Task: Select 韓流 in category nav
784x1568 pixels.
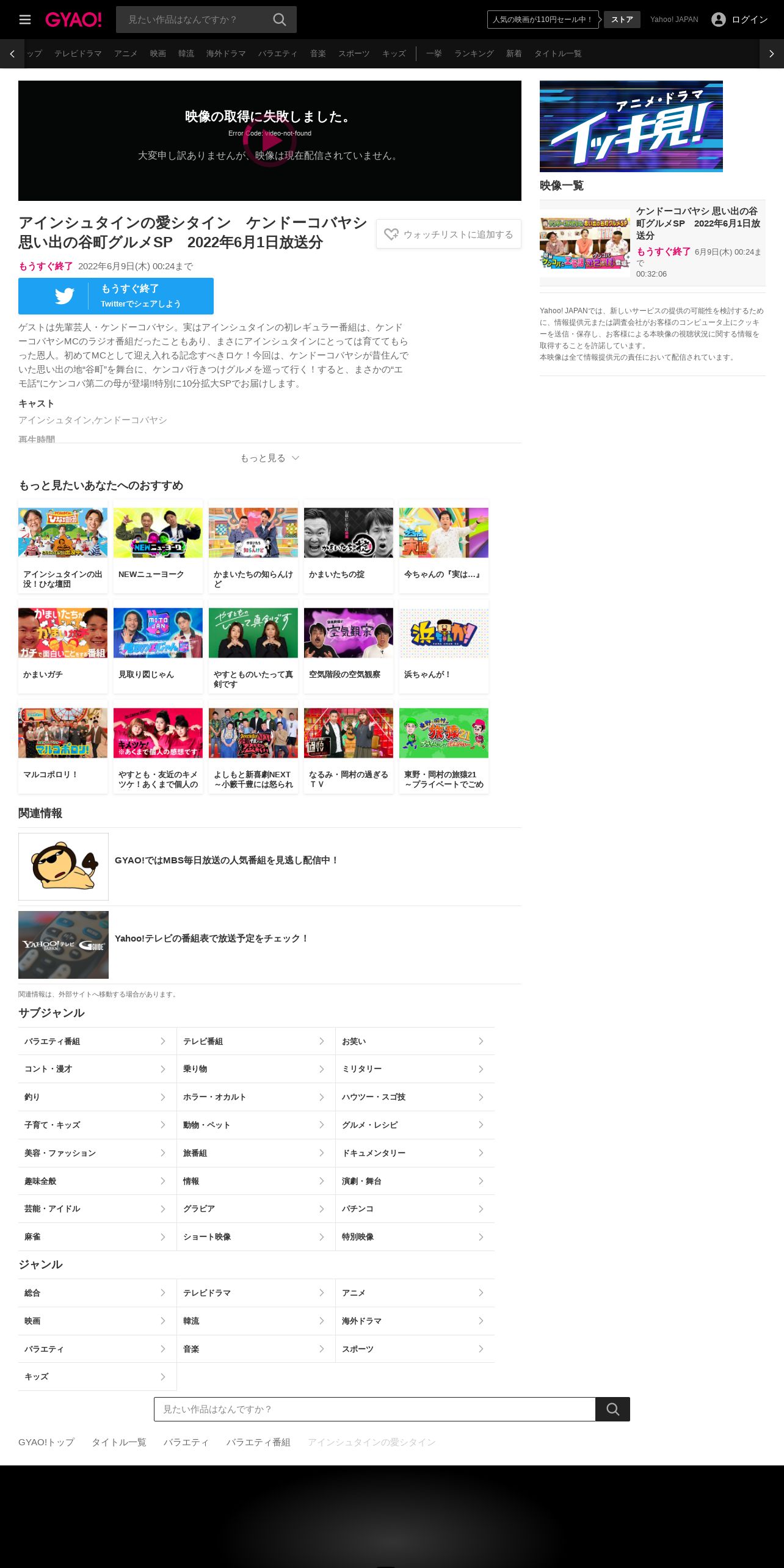Action: tap(186, 54)
